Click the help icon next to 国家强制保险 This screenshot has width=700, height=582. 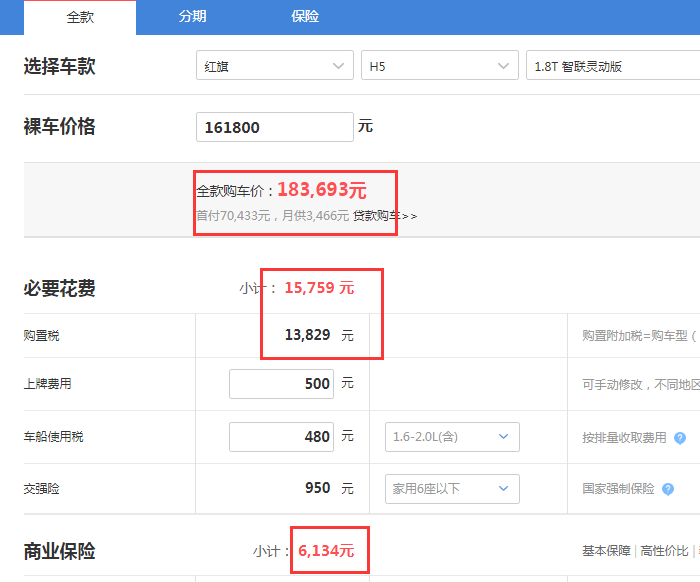[668, 489]
